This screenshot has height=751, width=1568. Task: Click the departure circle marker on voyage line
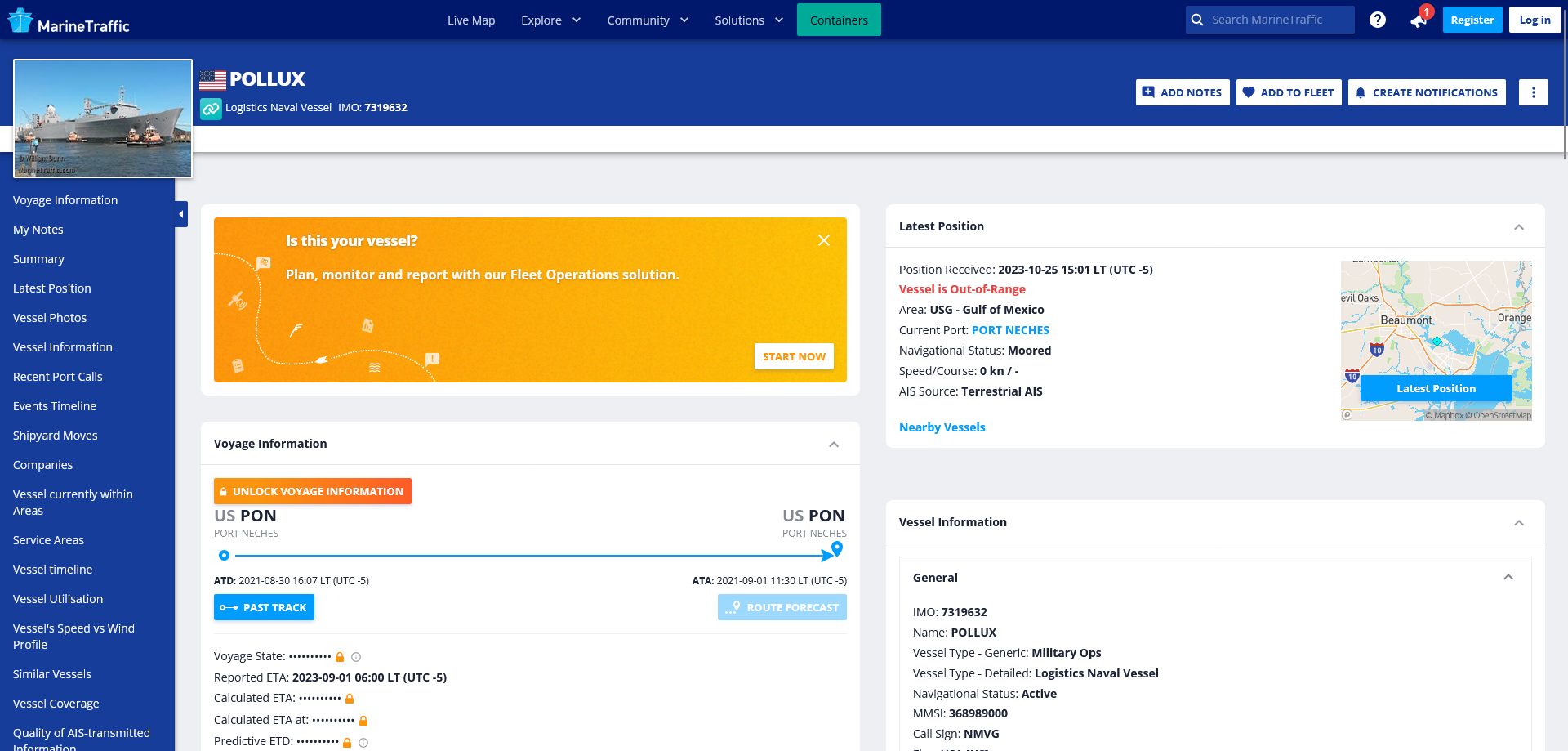(224, 556)
